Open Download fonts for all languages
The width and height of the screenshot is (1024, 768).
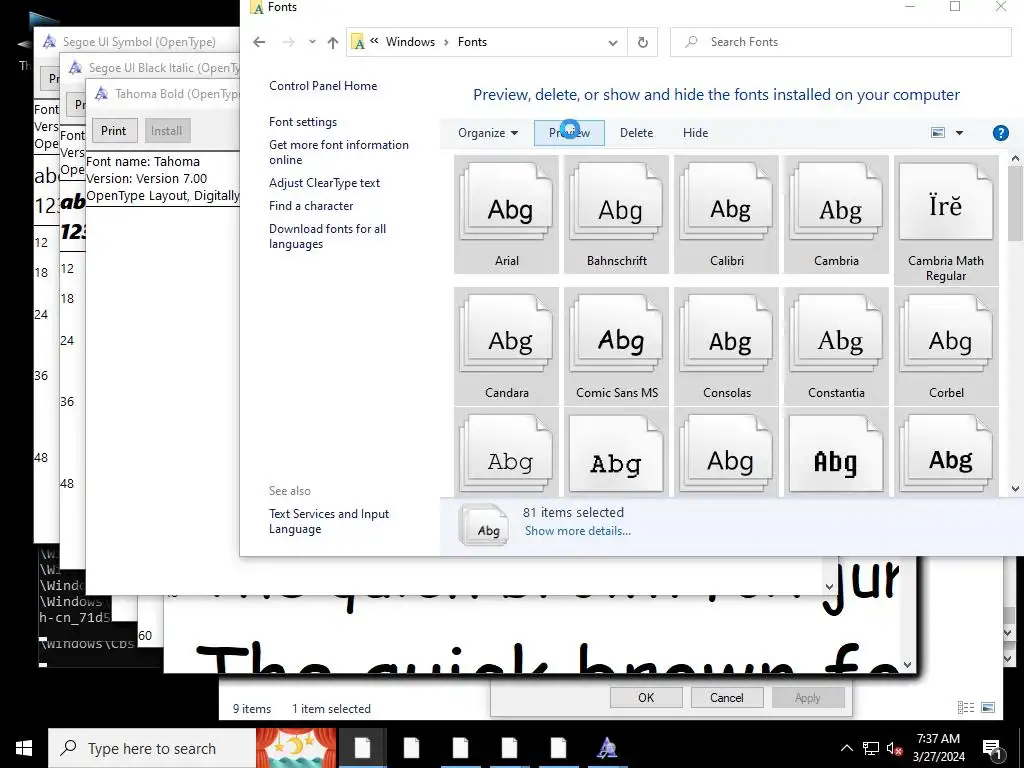point(328,236)
